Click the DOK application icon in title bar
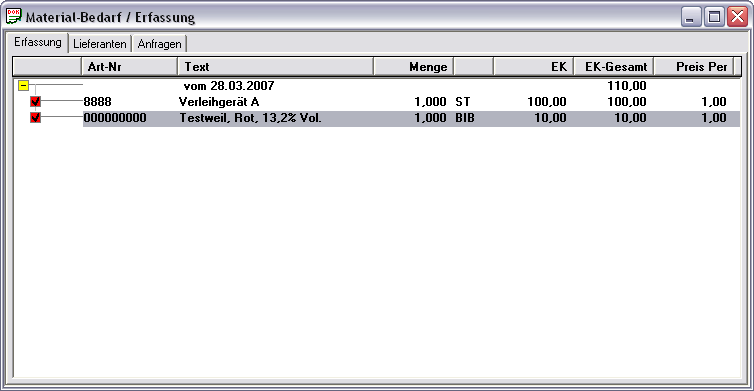The image size is (754, 391). 13,16
